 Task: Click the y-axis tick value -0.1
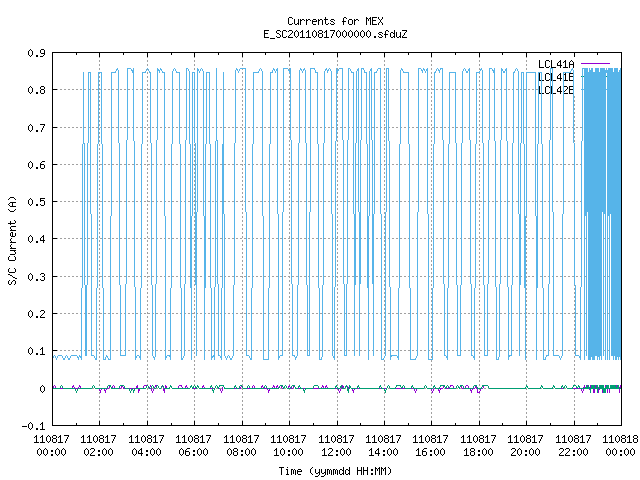tap(33, 426)
